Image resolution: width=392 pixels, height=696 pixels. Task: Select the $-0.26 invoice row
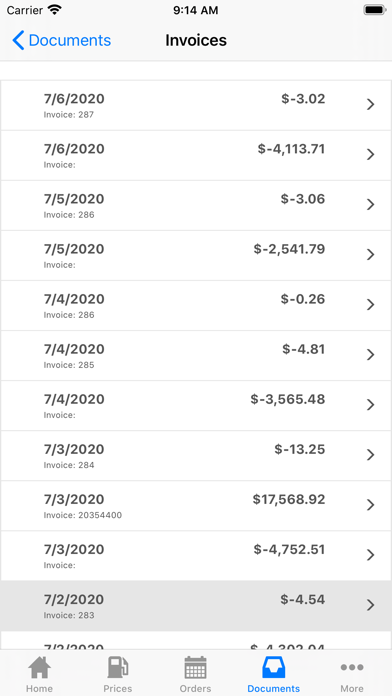(x=196, y=305)
